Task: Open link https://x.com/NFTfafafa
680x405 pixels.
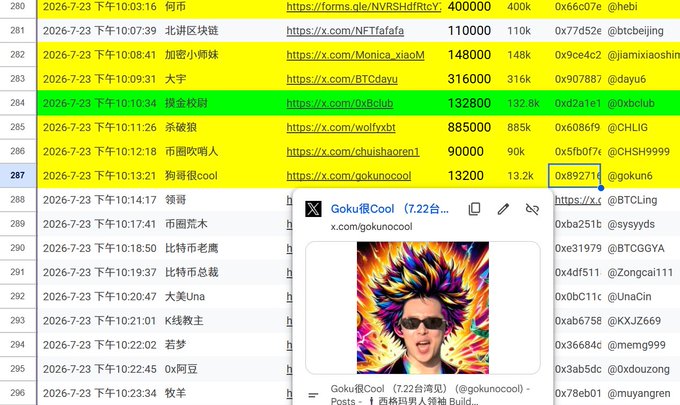Action: tap(345, 31)
